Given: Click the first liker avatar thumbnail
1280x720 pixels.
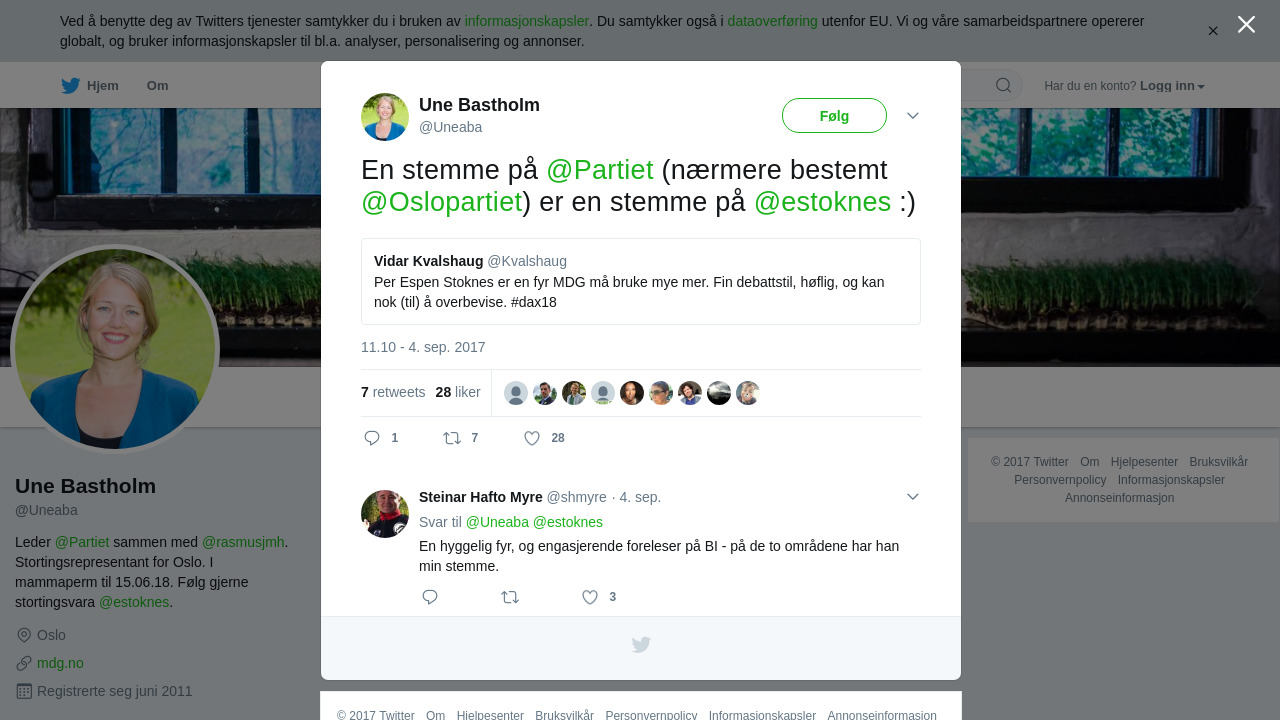Looking at the screenshot, I should click(x=516, y=393).
